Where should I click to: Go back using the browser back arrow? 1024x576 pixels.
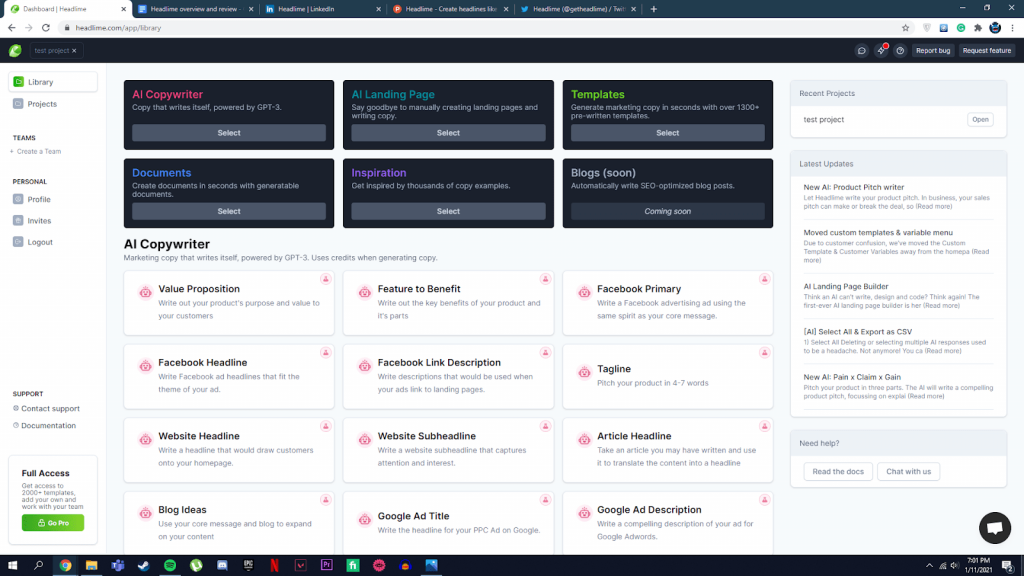coord(12,28)
